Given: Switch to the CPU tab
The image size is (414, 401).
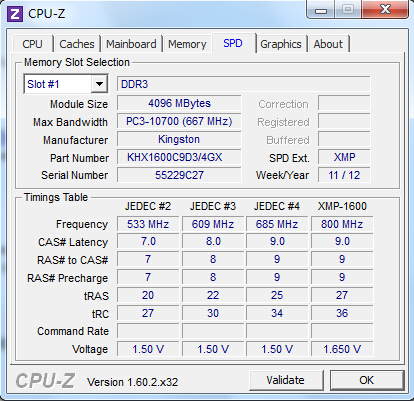Looking at the screenshot, I should [x=32, y=44].
